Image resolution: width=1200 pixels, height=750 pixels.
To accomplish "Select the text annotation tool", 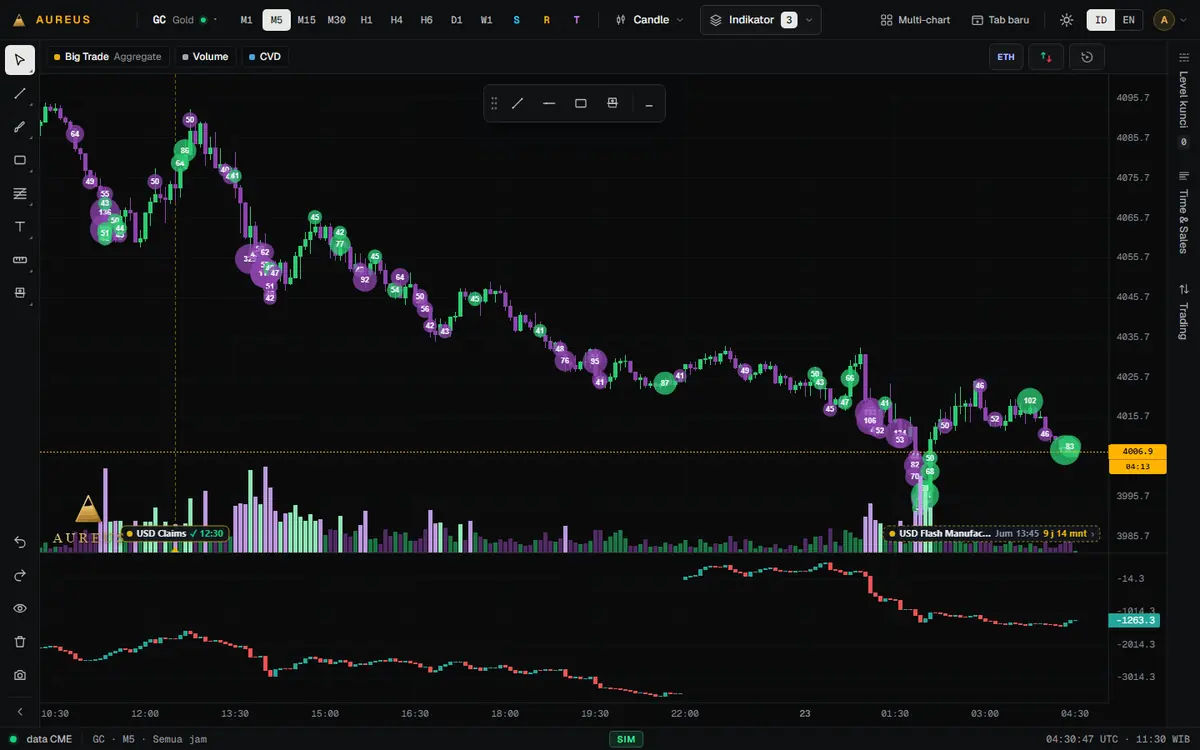I will click(20, 227).
